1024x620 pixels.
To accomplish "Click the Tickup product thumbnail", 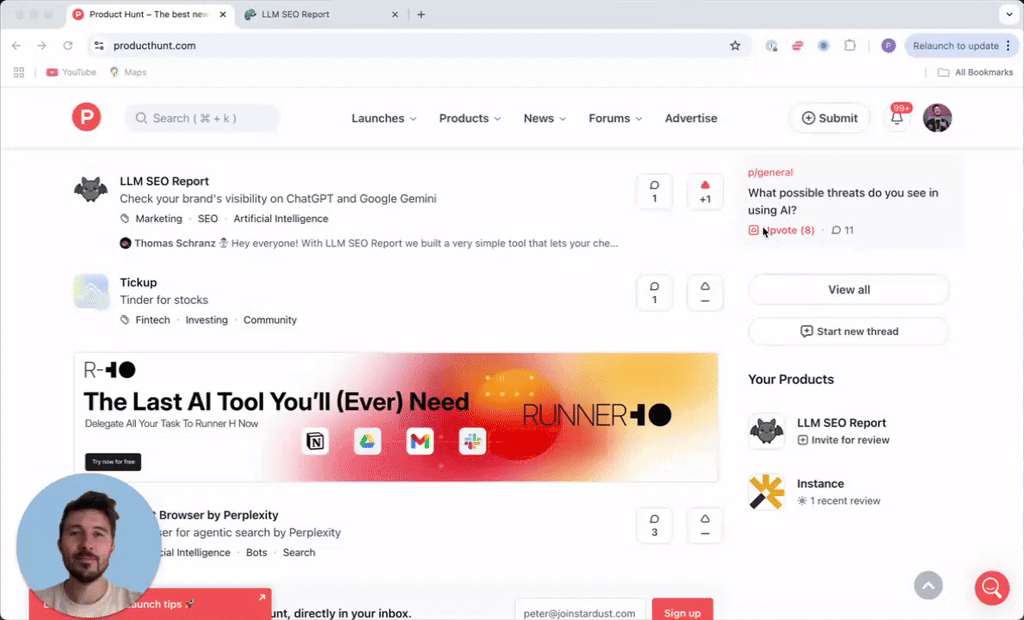I will [91, 291].
